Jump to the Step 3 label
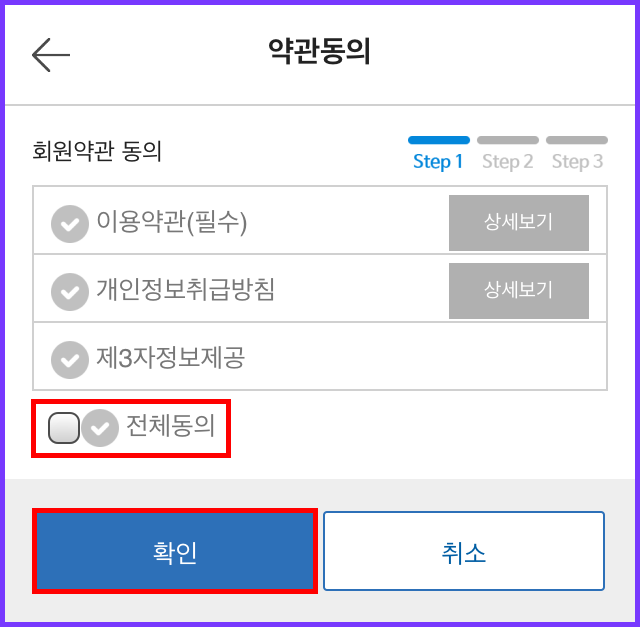Viewport: 640px width, 627px height. tap(577, 162)
